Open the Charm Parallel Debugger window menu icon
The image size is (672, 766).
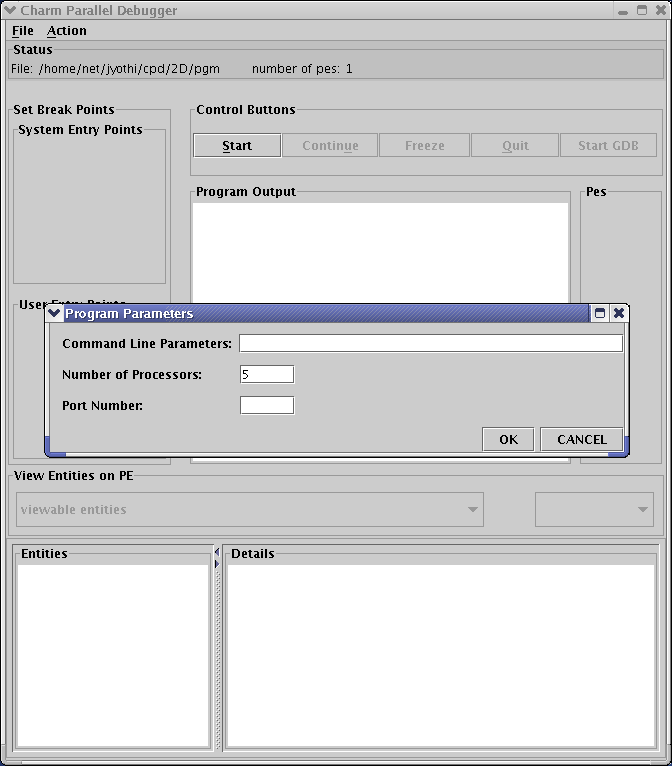tap(10, 10)
